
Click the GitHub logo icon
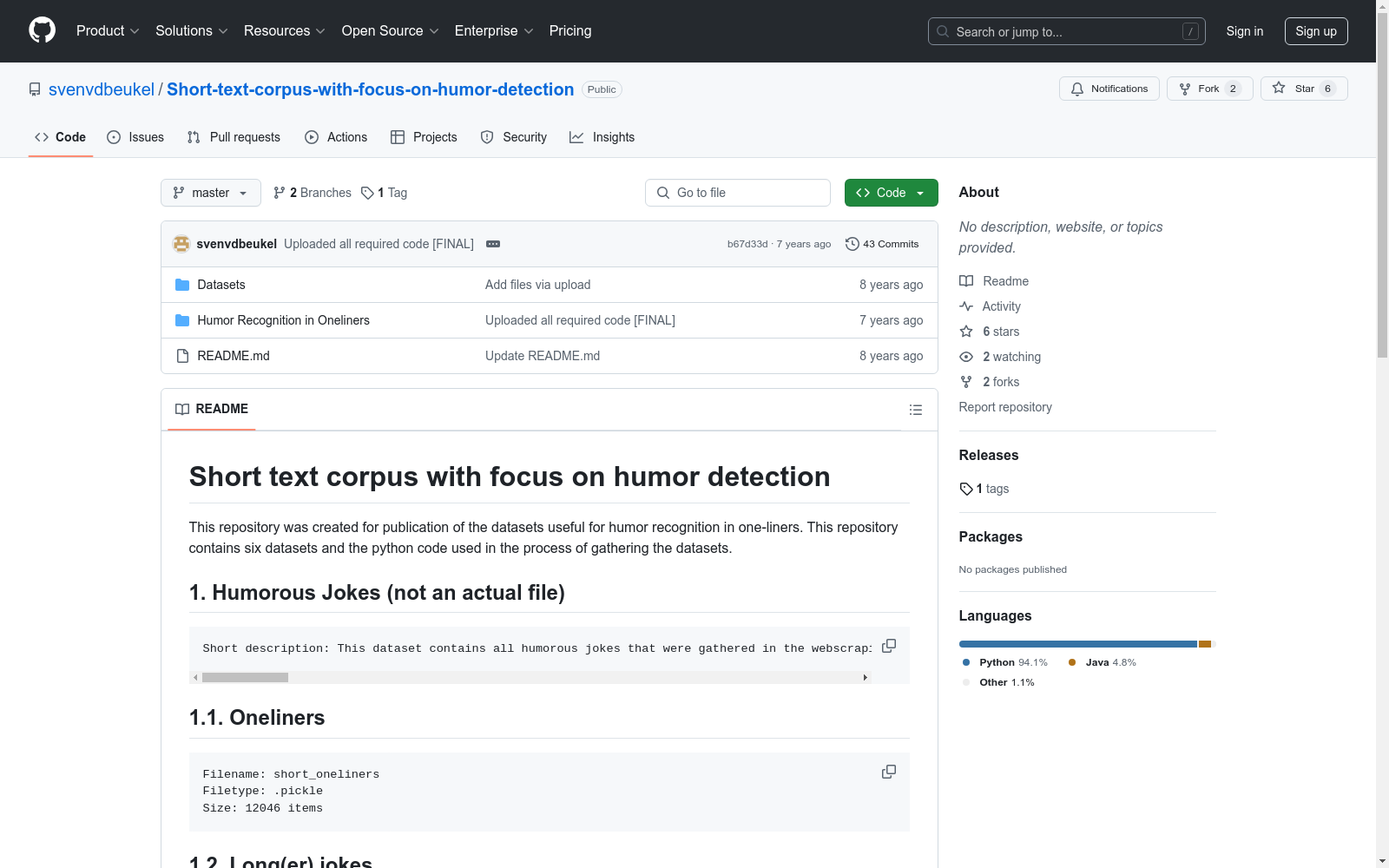(42, 30)
